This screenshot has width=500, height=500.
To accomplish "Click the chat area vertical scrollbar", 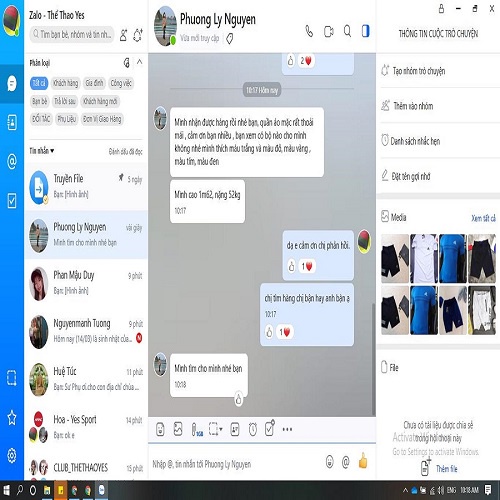I will coord(374,358).
